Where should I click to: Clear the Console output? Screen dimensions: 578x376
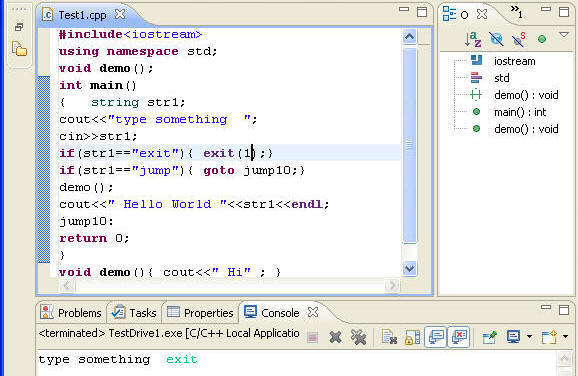389,337
